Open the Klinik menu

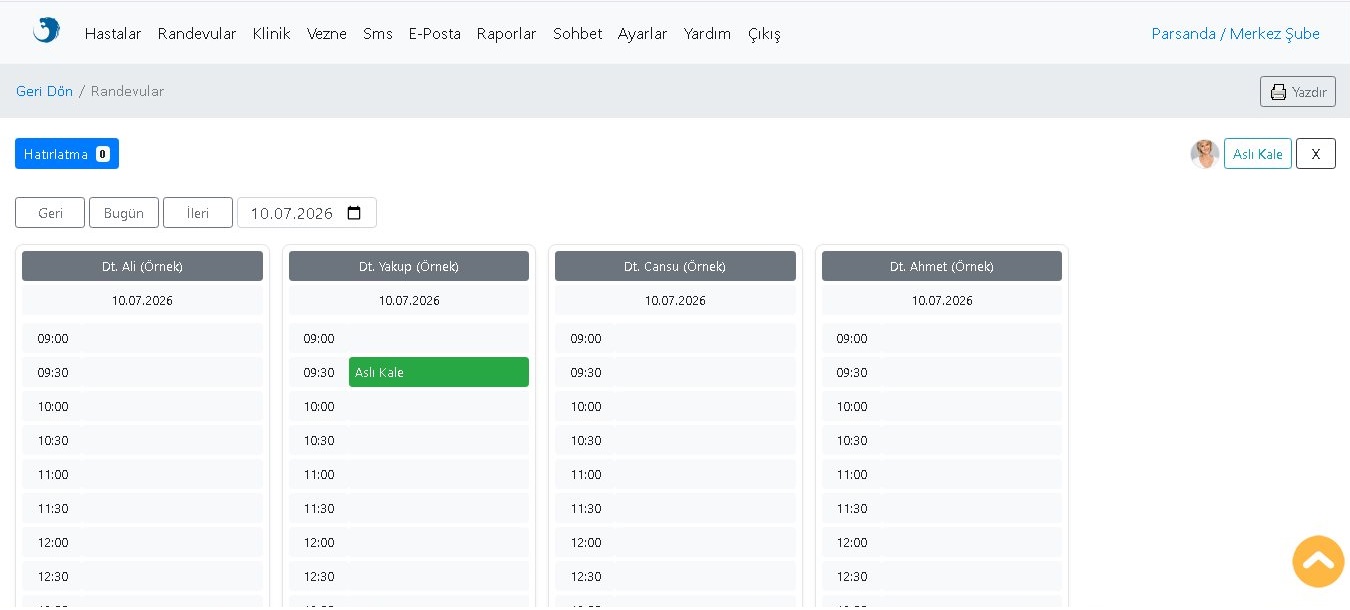[x=272, y=34]
